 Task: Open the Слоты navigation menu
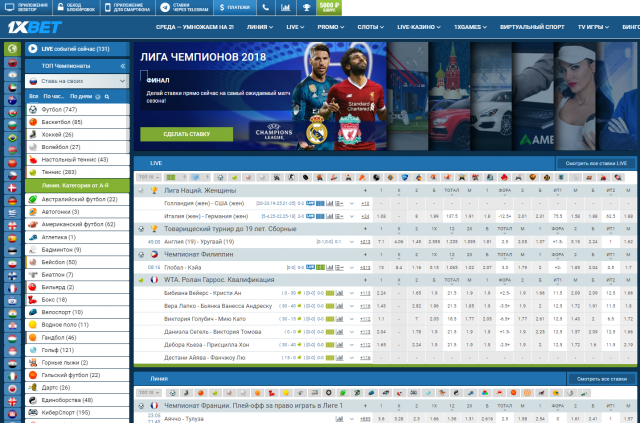click(371, 27)
